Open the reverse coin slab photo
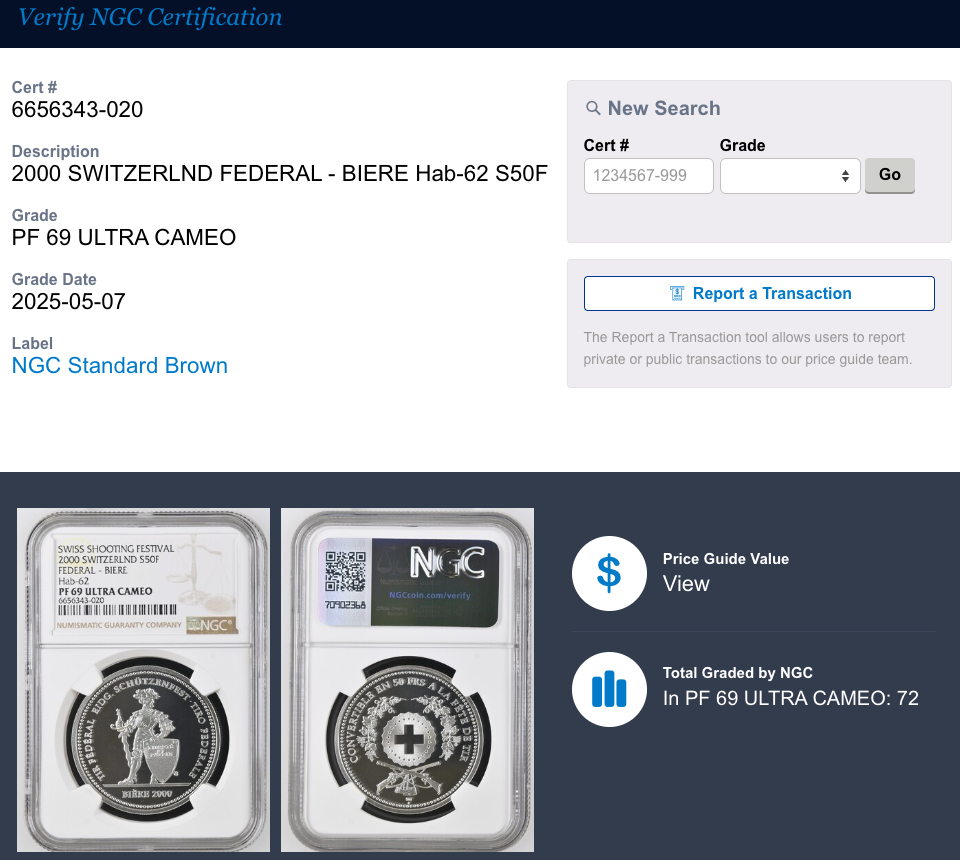 (407, 679)
